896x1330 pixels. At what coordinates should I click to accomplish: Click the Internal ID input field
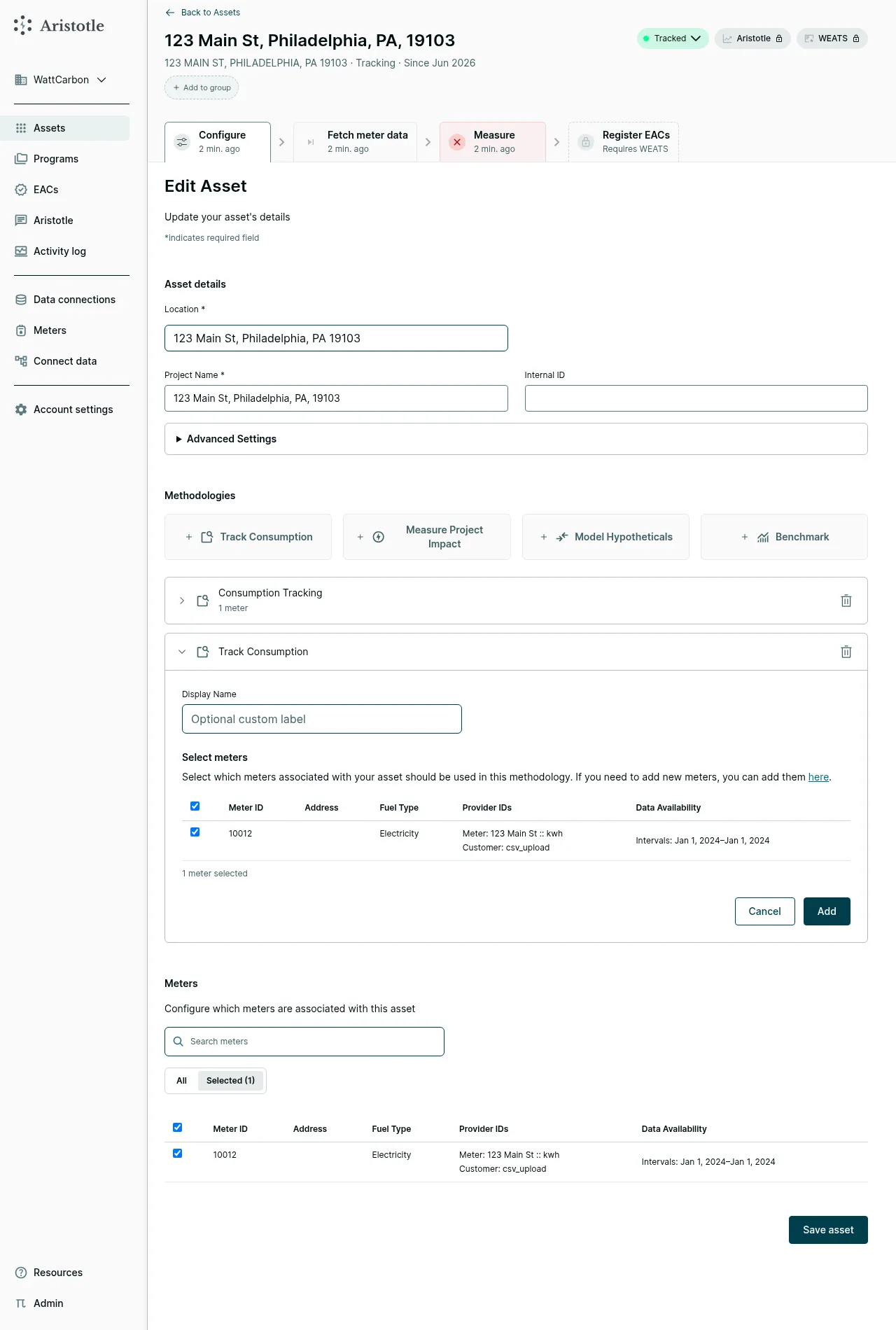(696, 398)
